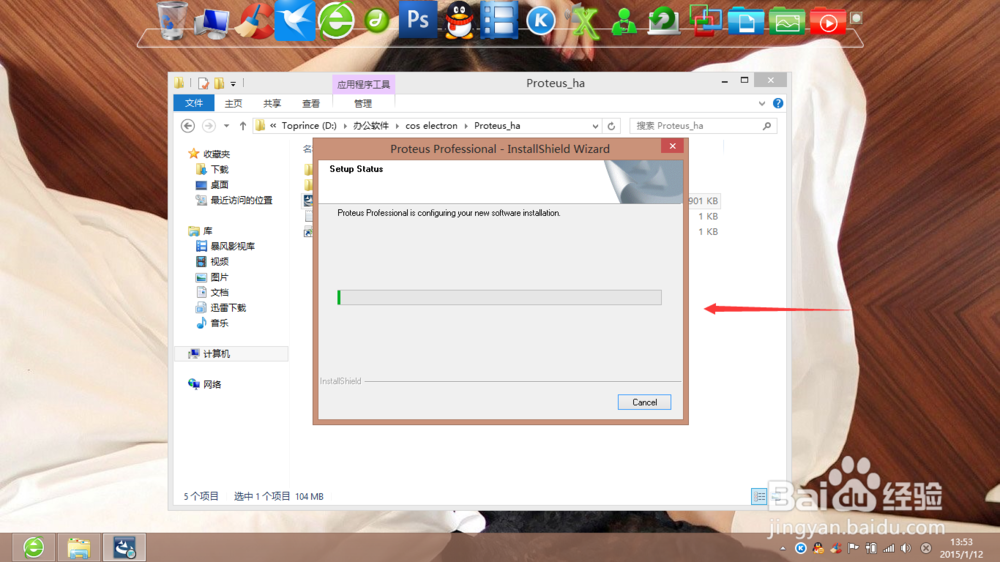The width and height of the screenshot is (1000, 562).
Task: Refresh the Proteus_ha folder
Action: coord(611,126)
